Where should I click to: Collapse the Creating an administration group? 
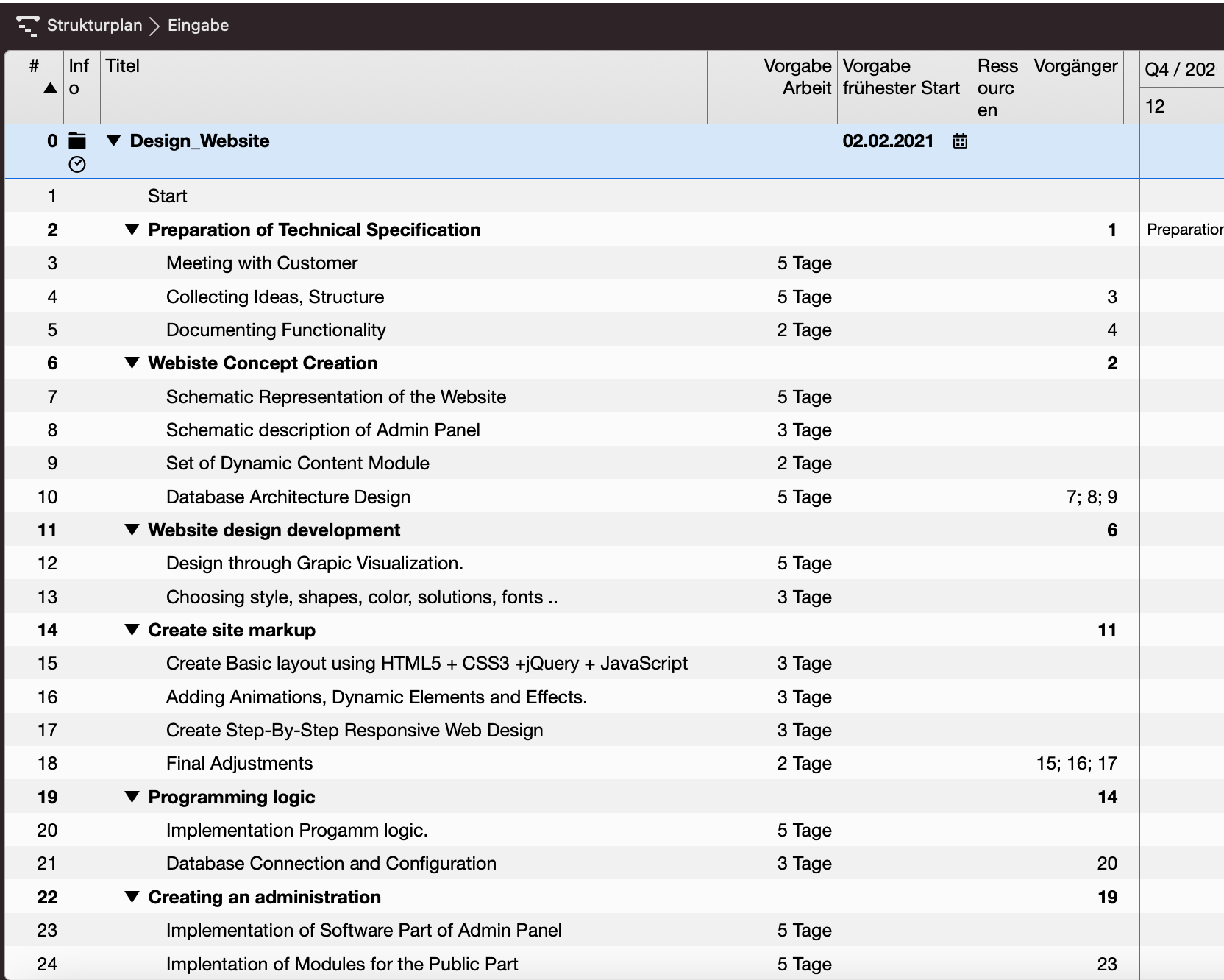coord(132,897)
